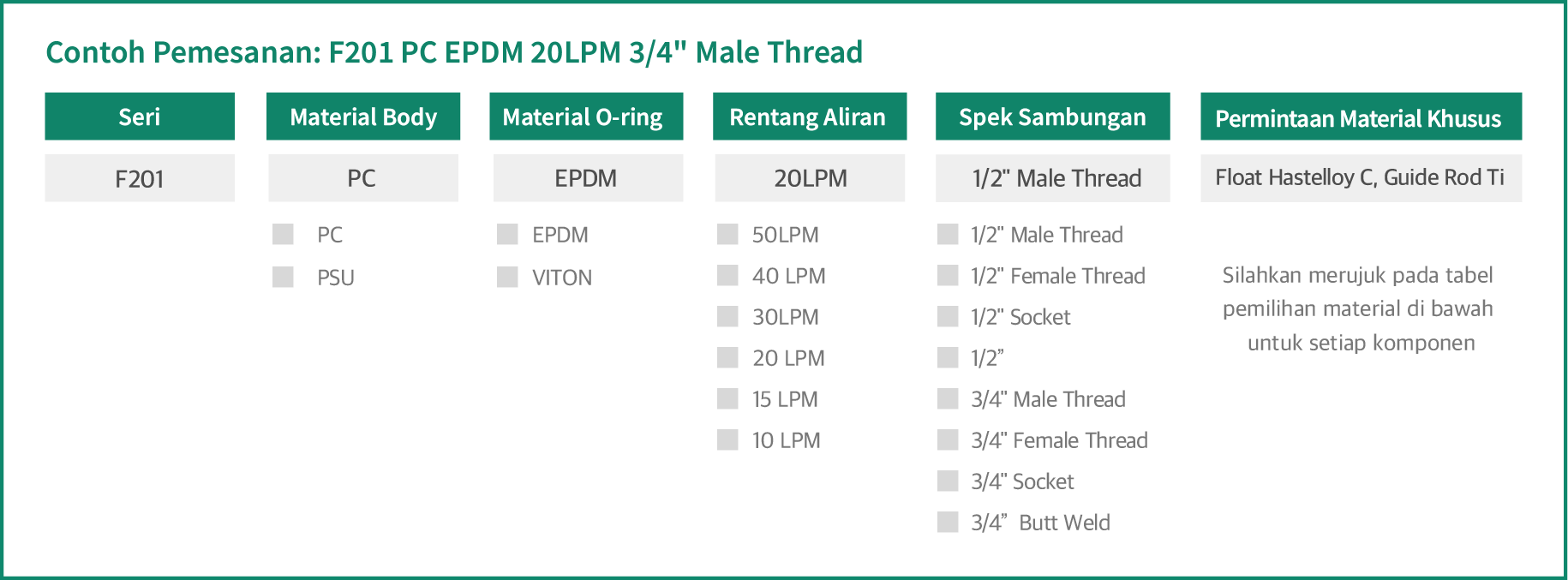Viewport: 1568px width, 580px height.
Task: Check the 20 LPM option
Action: click(x=727, y=357)
